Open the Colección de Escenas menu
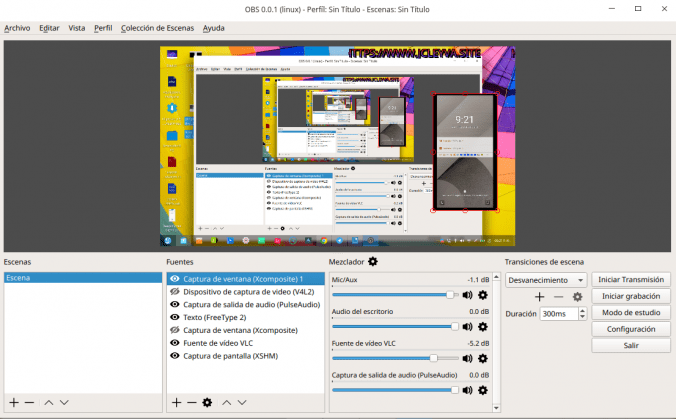 (x=156, y=28)
